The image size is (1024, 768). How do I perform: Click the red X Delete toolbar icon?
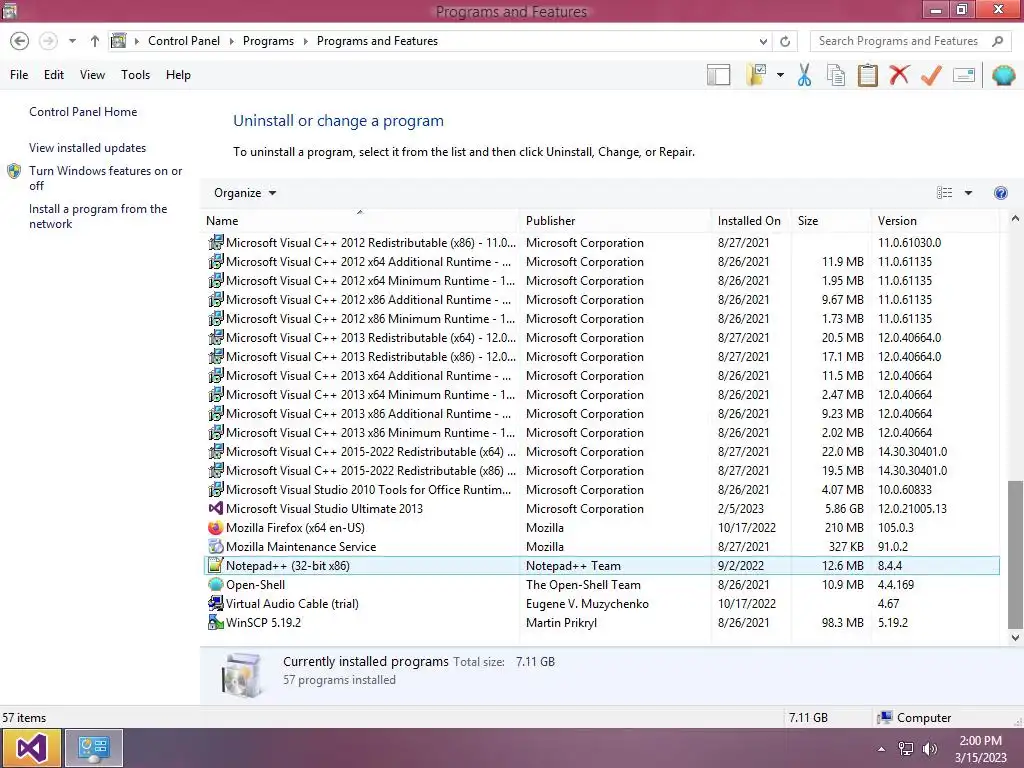pyautogui.click(x=899, y=75)
